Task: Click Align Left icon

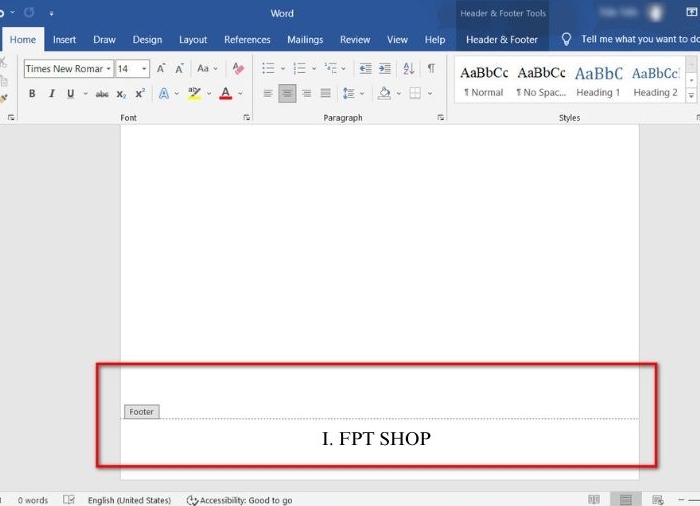Action: click(268, 94)
